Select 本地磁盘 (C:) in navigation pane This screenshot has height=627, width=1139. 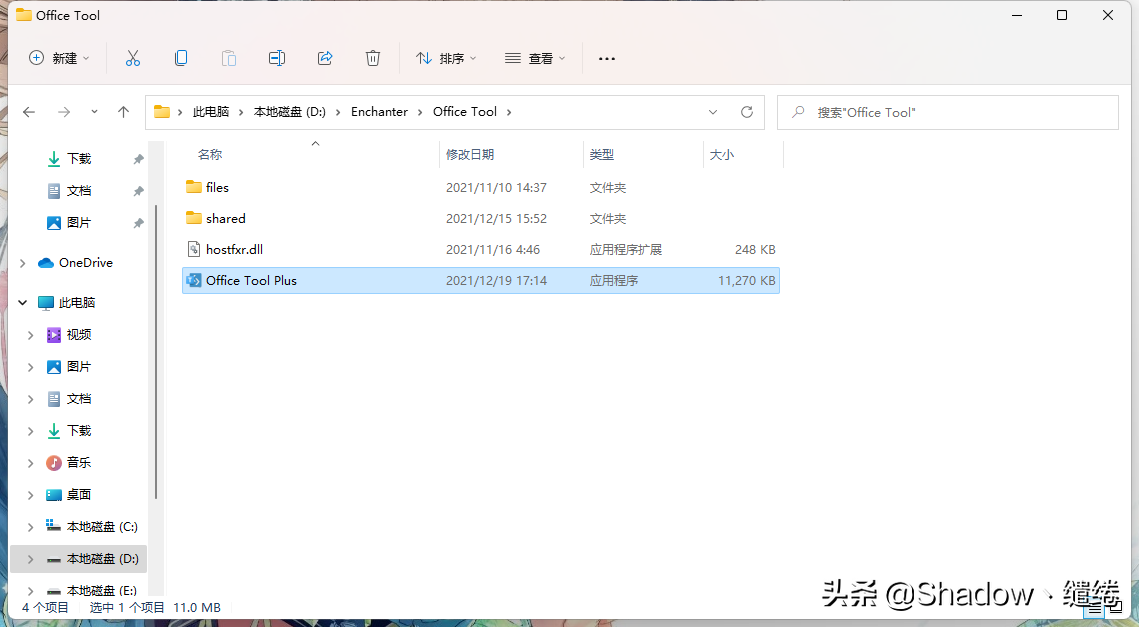tap(102, 527)
